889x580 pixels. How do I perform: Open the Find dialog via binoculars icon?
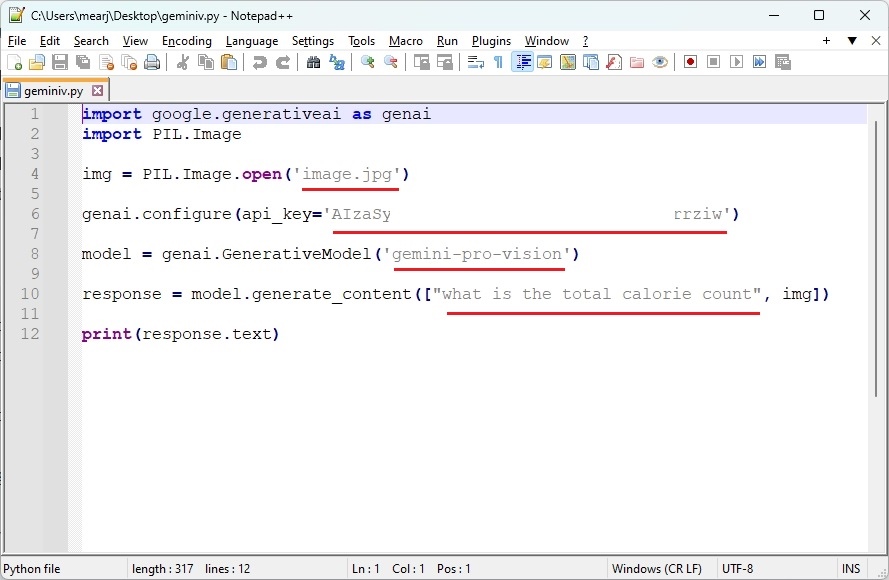(x=313, y=61)
